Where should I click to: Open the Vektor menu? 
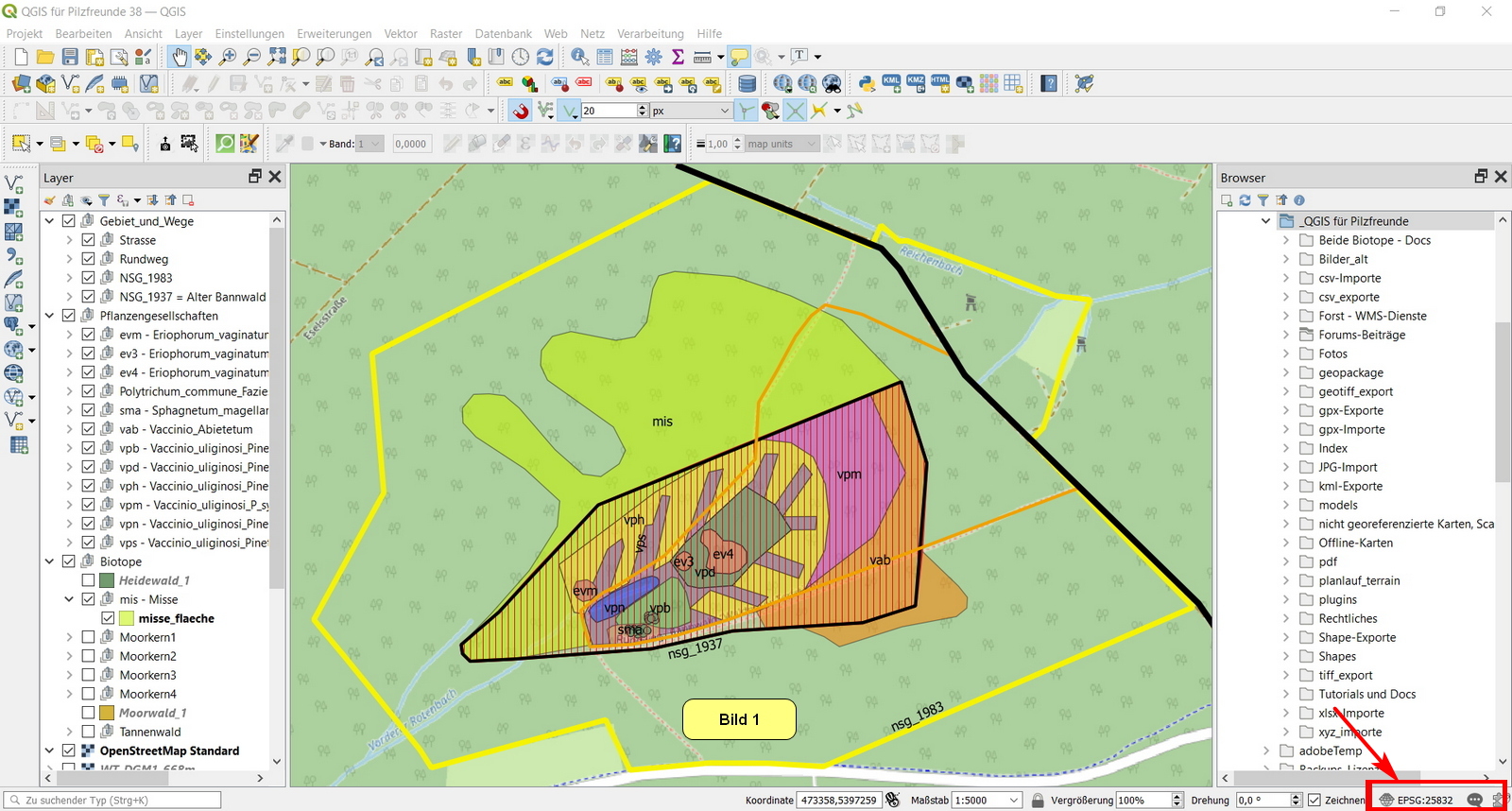[x=401, y=33]
